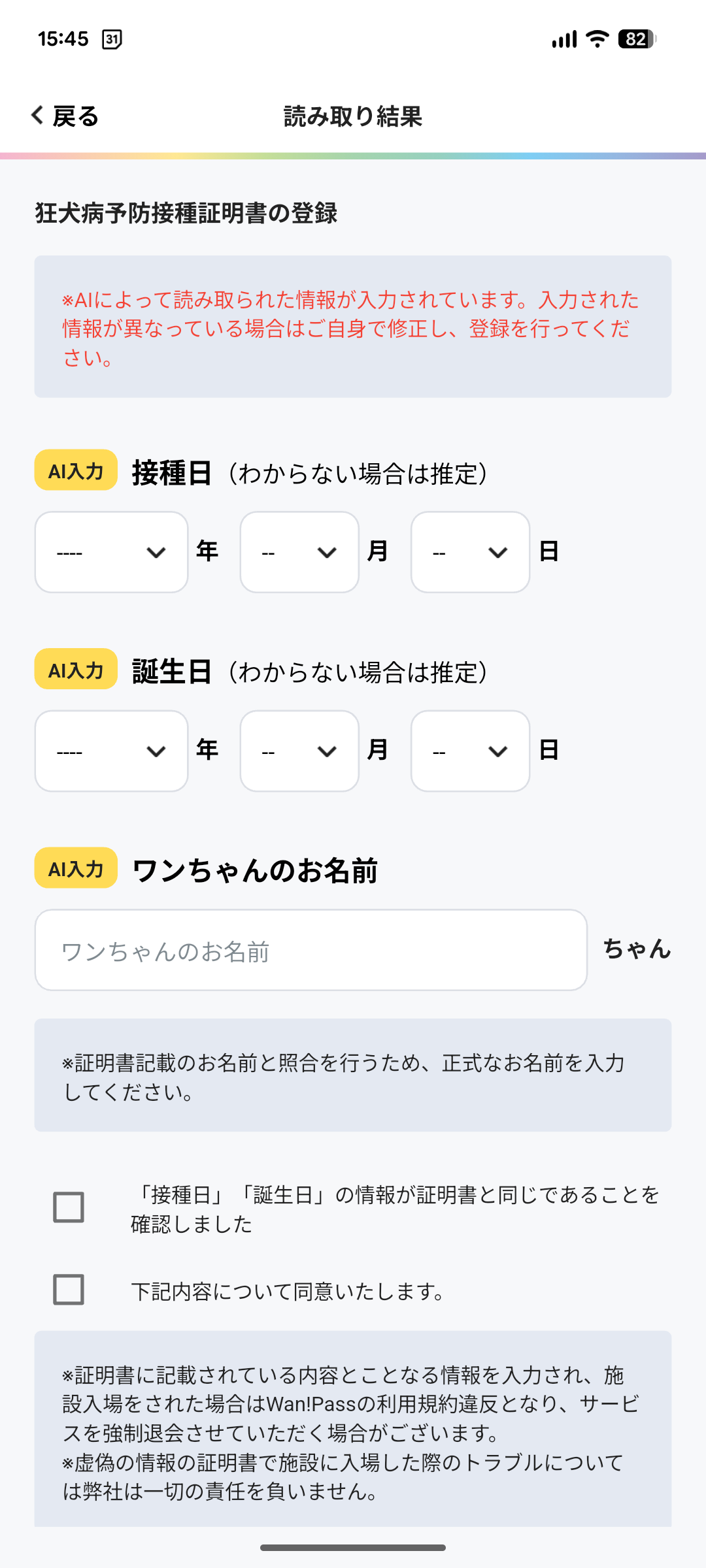Tap the AI入力 badge beside 誕生日
The width and height of the screenshot is (706, 1568).
(76, 669)
